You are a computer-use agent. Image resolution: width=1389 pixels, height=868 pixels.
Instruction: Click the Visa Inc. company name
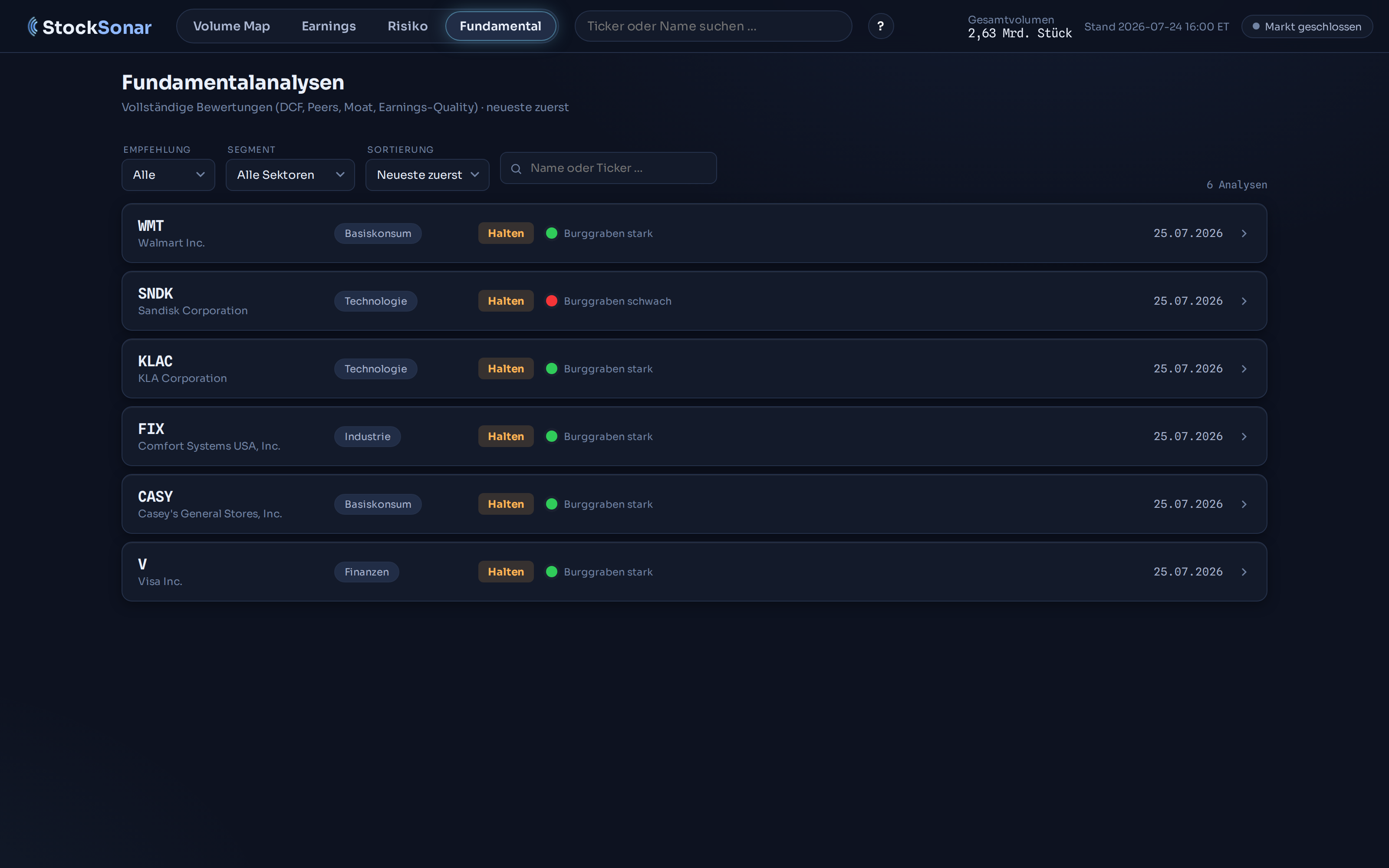(160, 582)
